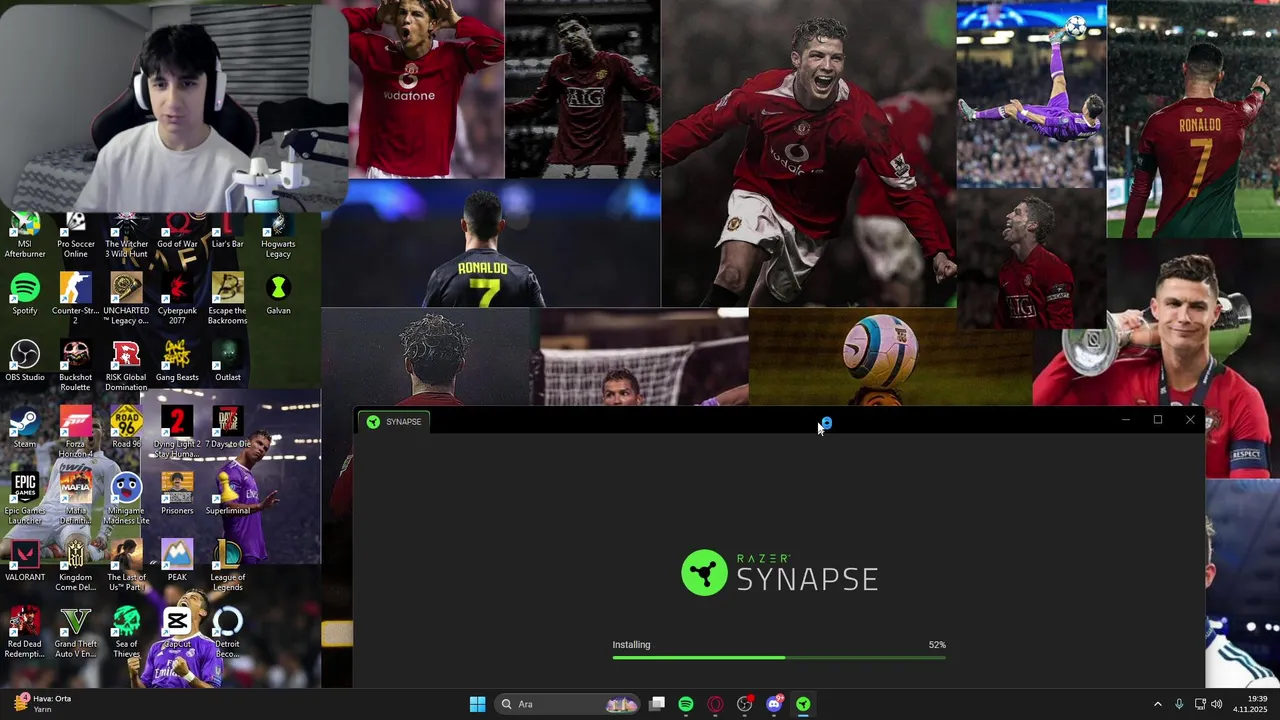Click the taskbar search box labeled Ara
Image resolution: width=1280 pixels, height=720 pixels.
coord(568,704)
